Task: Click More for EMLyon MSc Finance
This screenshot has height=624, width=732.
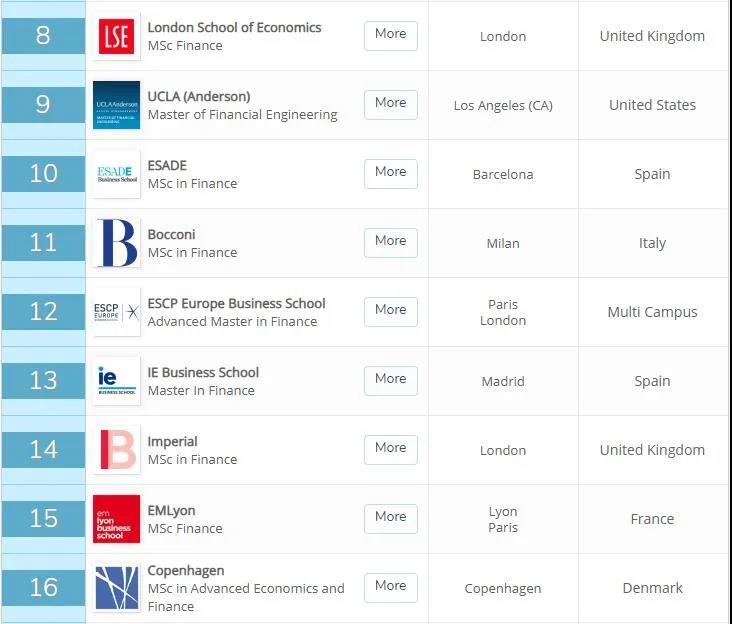Action: [391, 519]
